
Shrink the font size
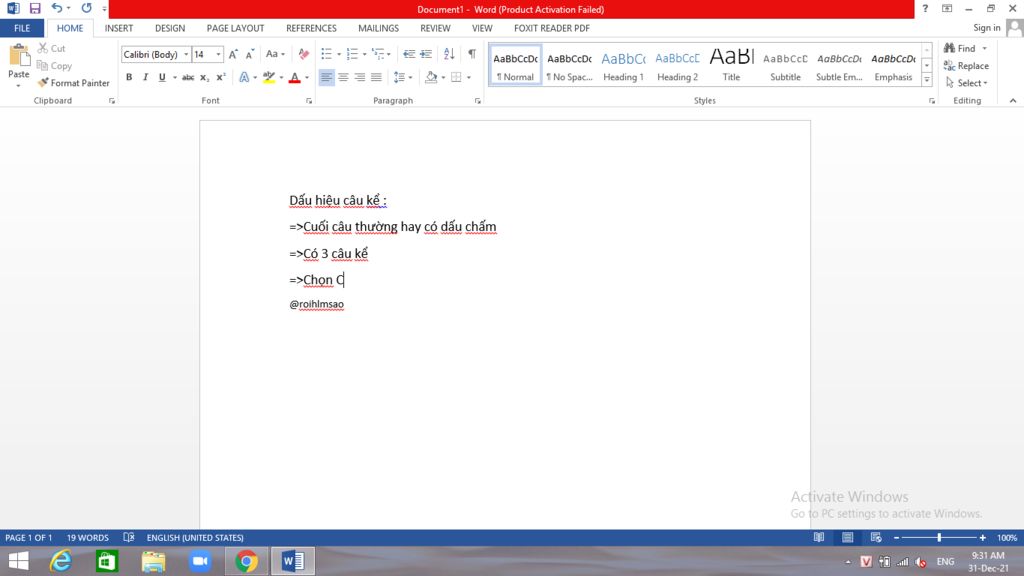point(249,54)
